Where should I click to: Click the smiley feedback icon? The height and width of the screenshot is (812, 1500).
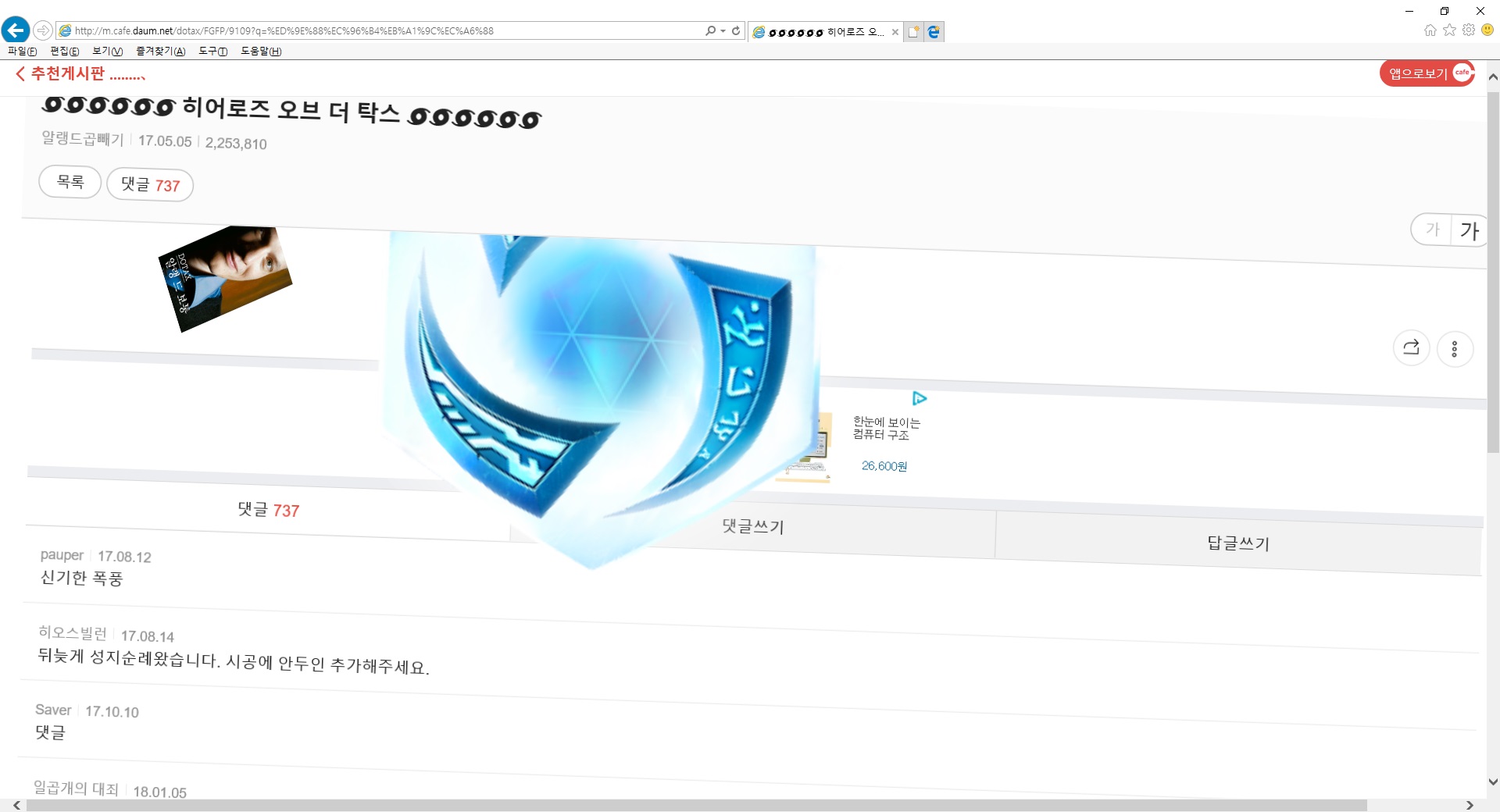[x=1487, y=30]
